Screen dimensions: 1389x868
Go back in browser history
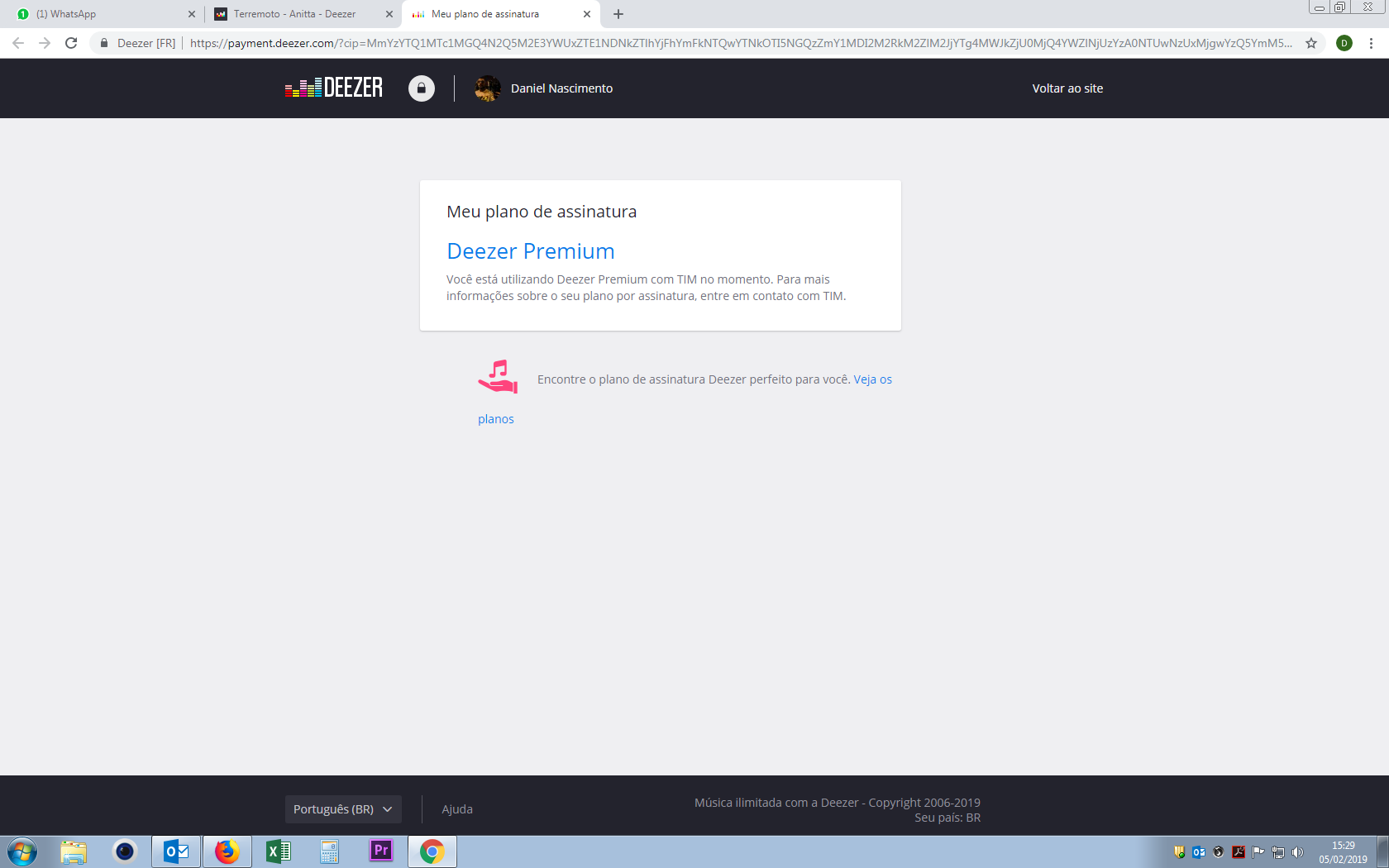18,43
